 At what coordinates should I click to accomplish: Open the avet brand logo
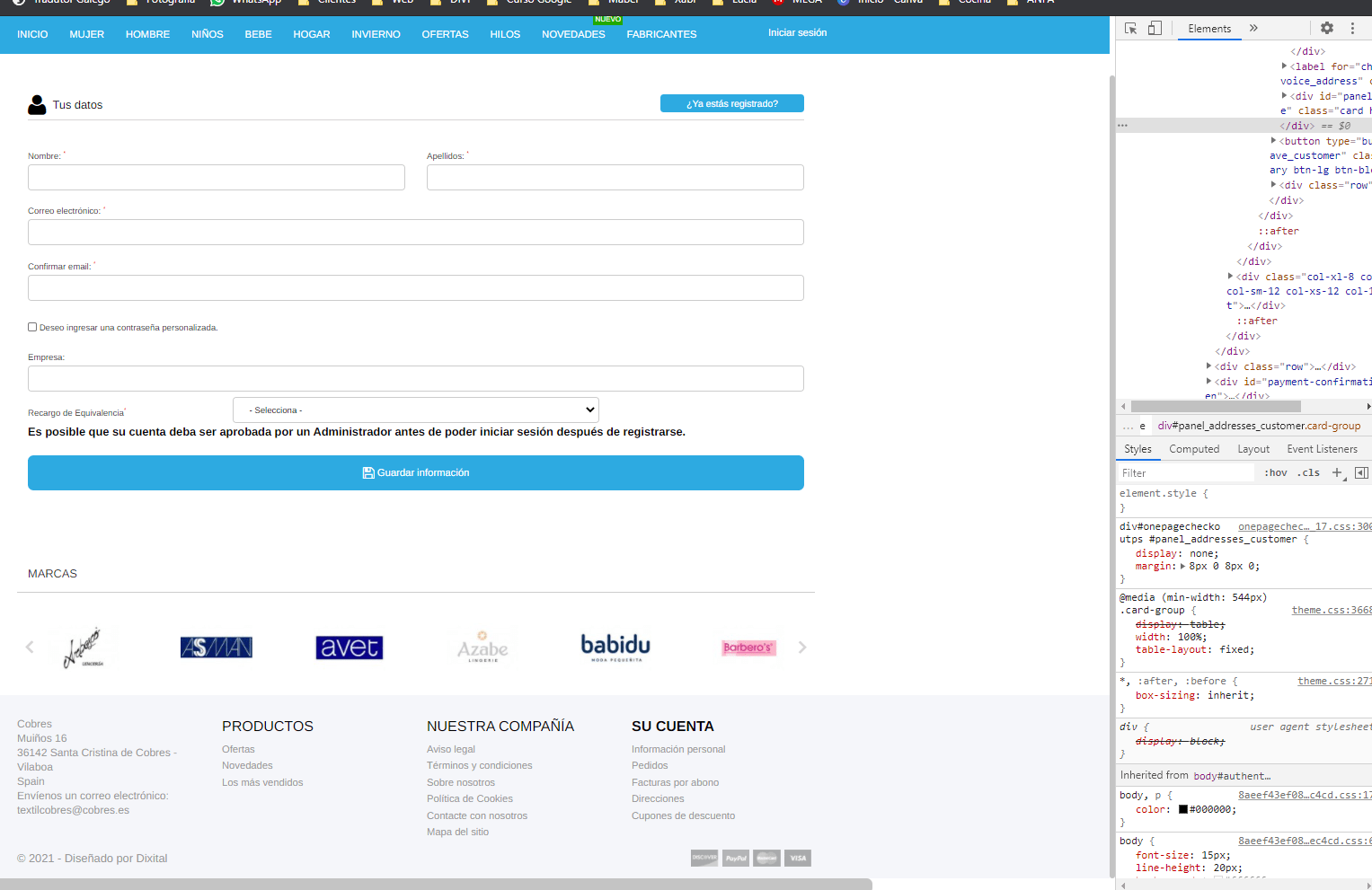coord(350,647)
